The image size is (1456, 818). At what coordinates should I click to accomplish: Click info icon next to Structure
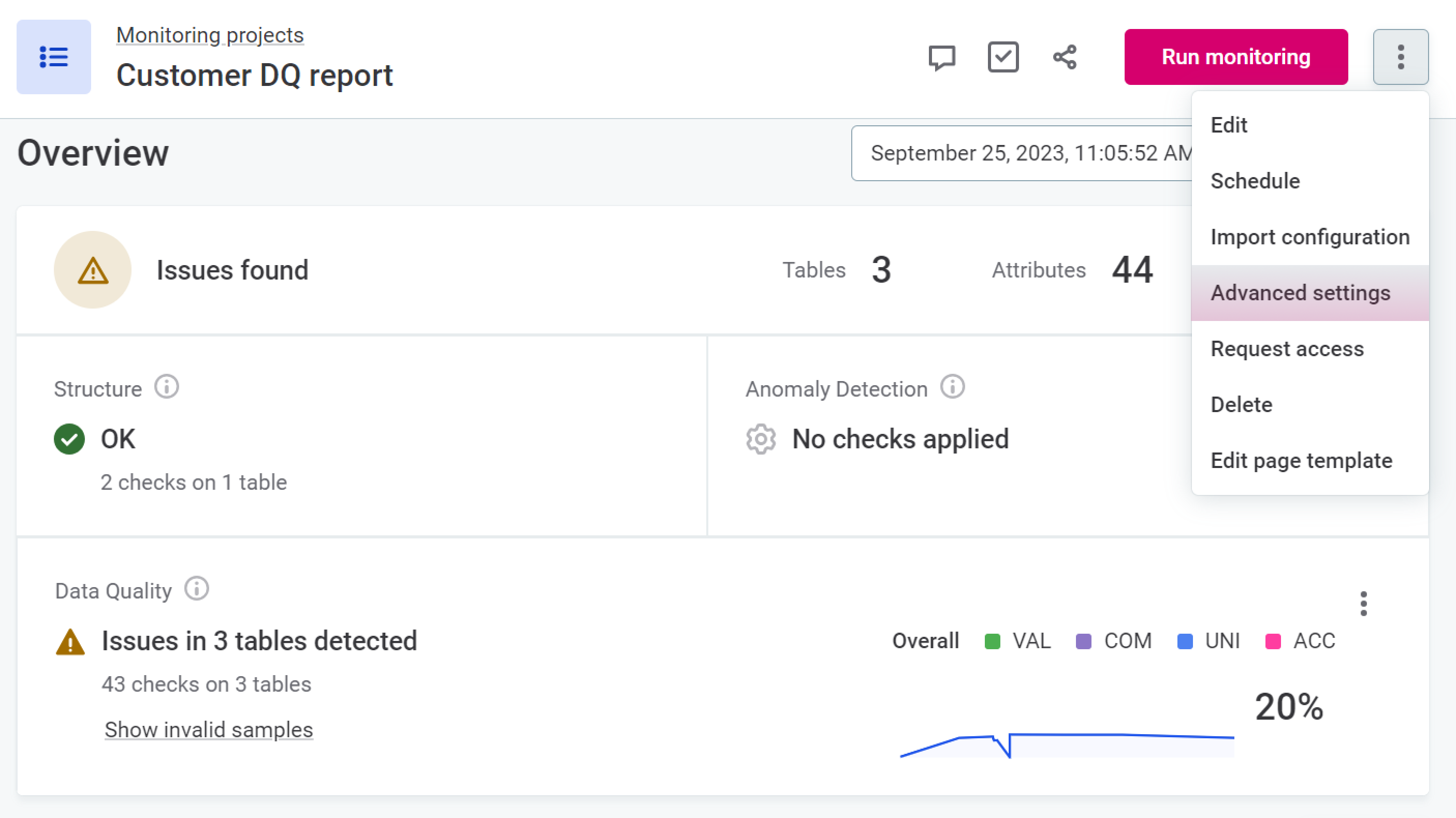pos(167,388)
